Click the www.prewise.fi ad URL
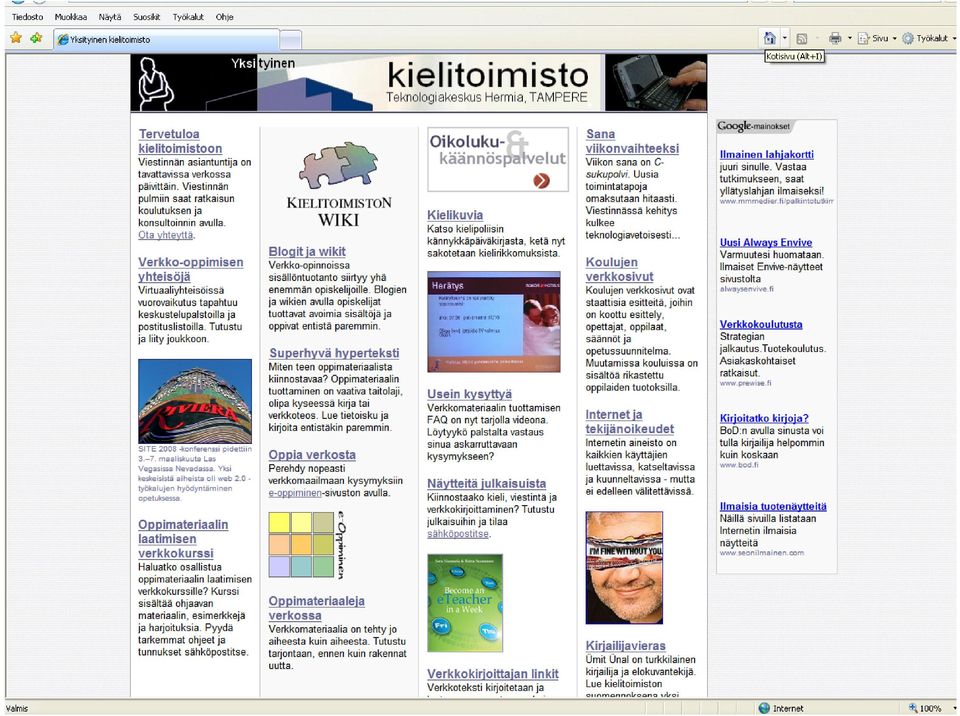The image size is (960, 716). pyautogui.click(x=745, y=383)
